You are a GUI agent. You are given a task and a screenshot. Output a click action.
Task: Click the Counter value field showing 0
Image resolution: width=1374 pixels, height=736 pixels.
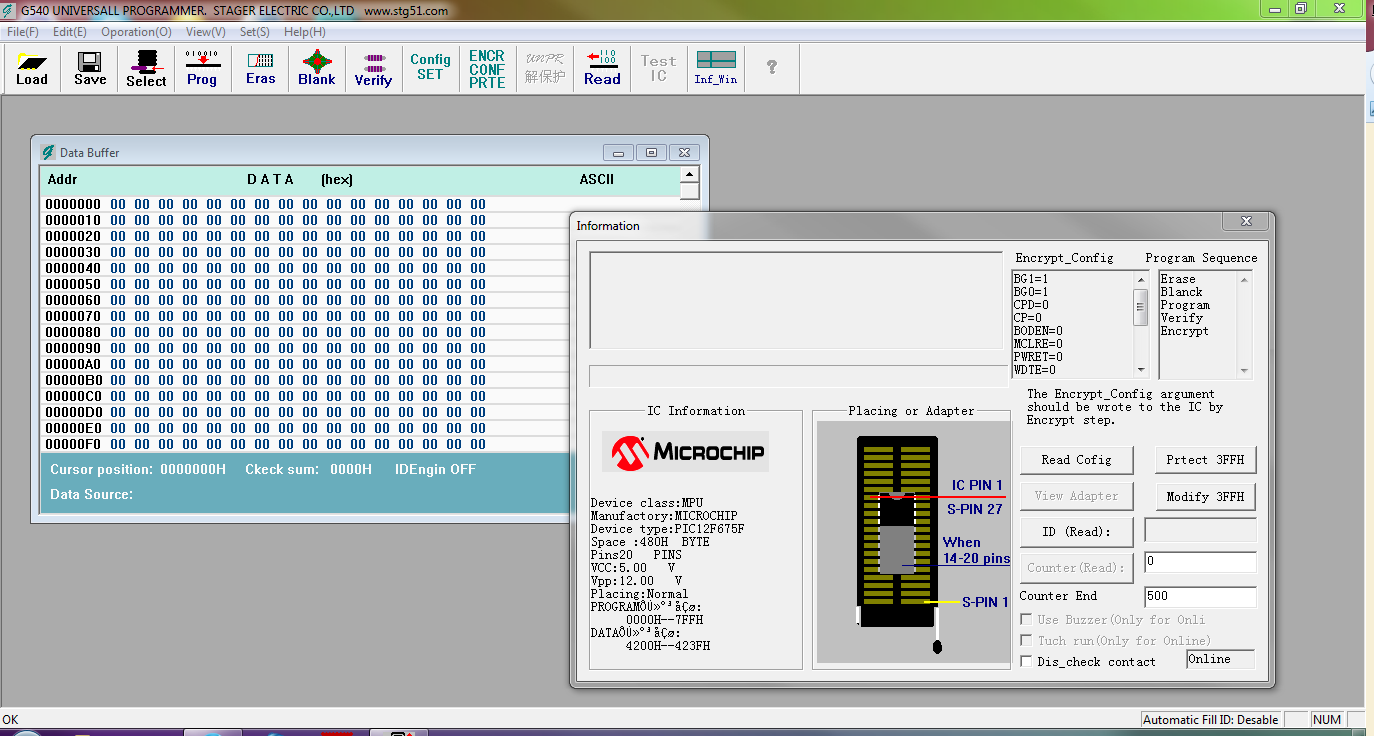1200,562
